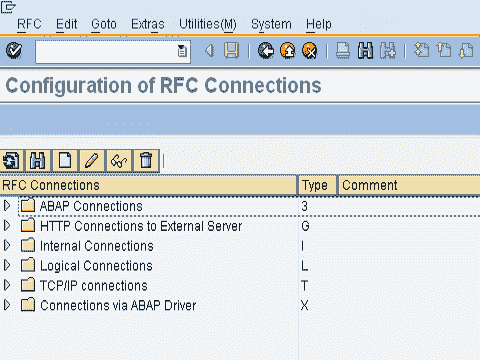Click the folder icon beside Logical Connections
This screenshot has height=360, width=480.
point(28,265)
